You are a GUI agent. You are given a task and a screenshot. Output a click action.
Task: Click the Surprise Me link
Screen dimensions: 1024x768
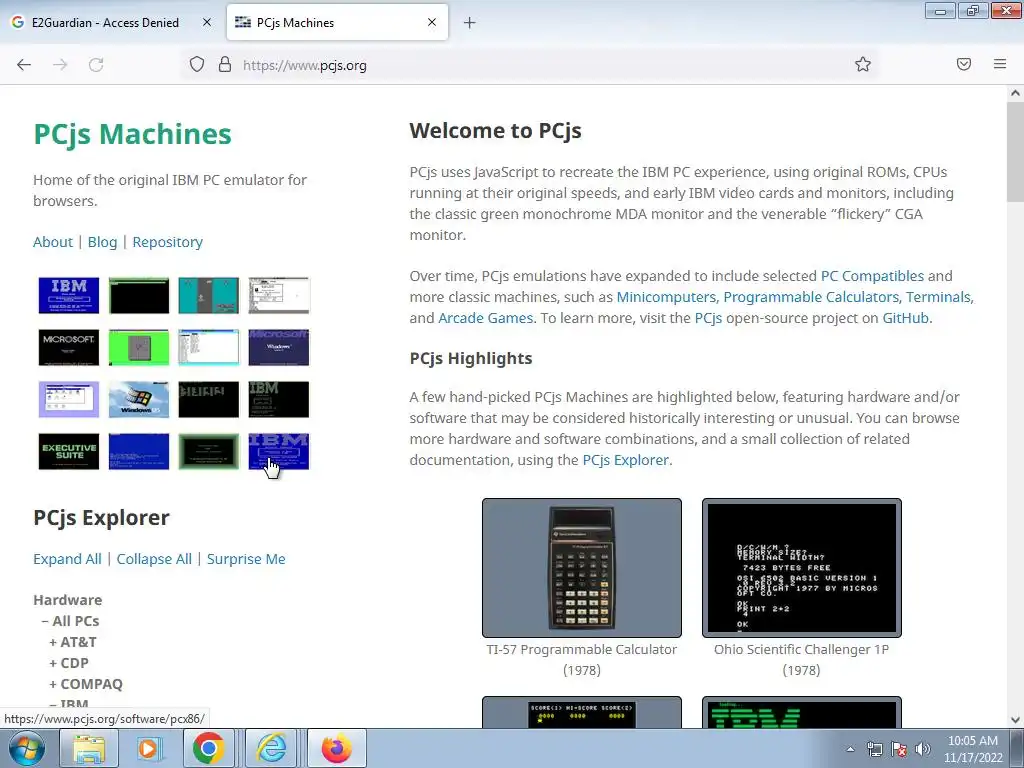[x=246, y=559]
